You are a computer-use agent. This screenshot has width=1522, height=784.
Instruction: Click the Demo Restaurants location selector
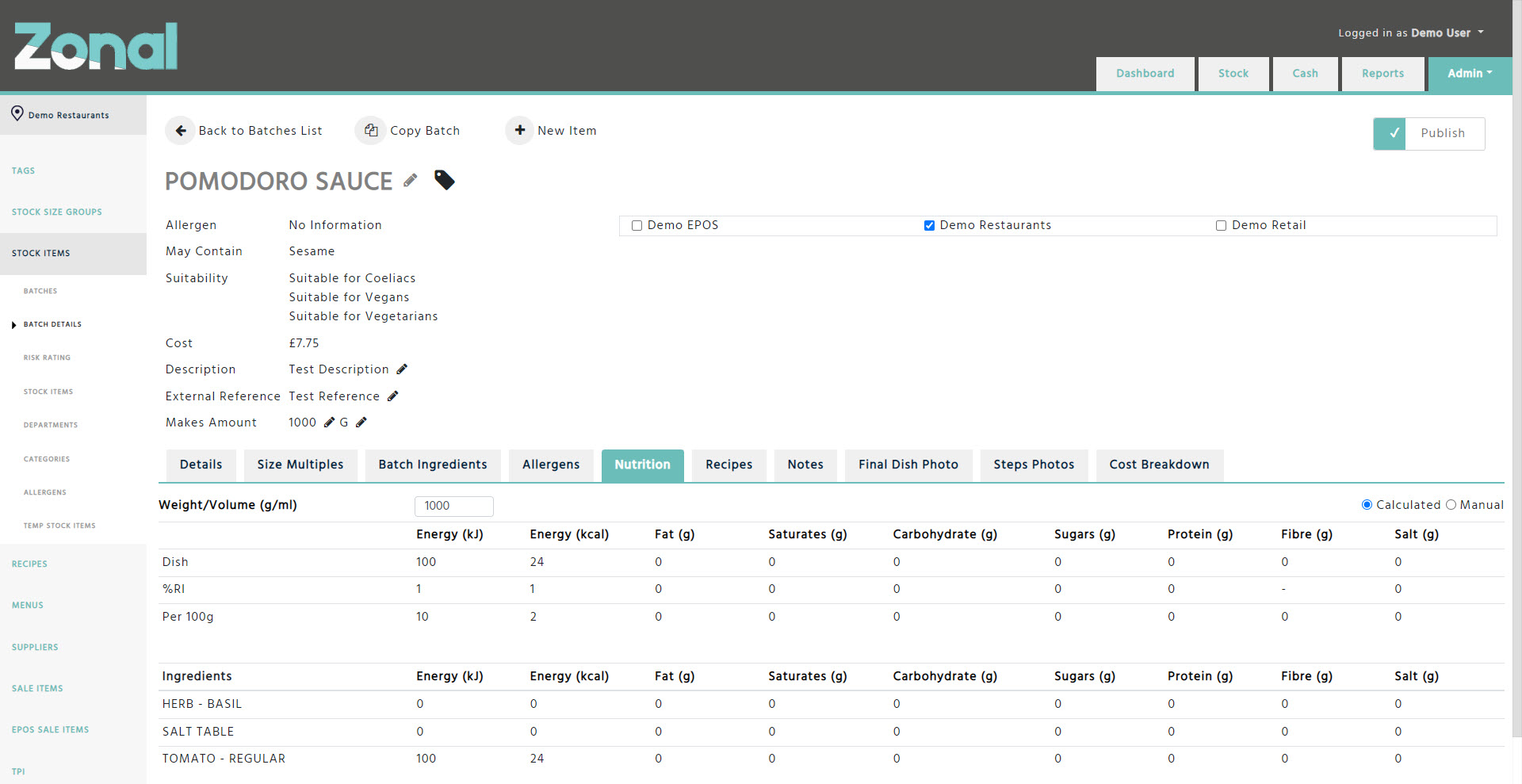pos(73,115)
